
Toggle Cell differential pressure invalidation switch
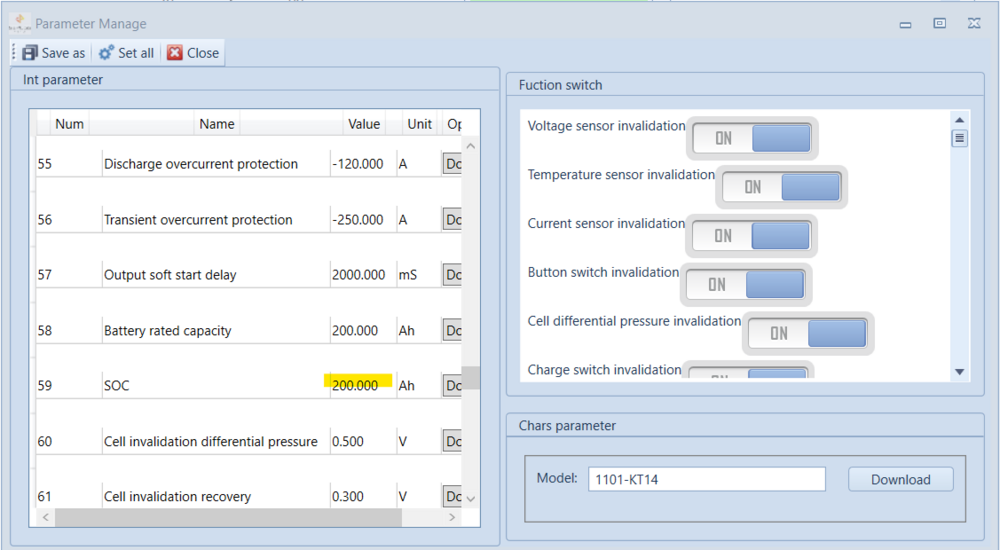808,334
